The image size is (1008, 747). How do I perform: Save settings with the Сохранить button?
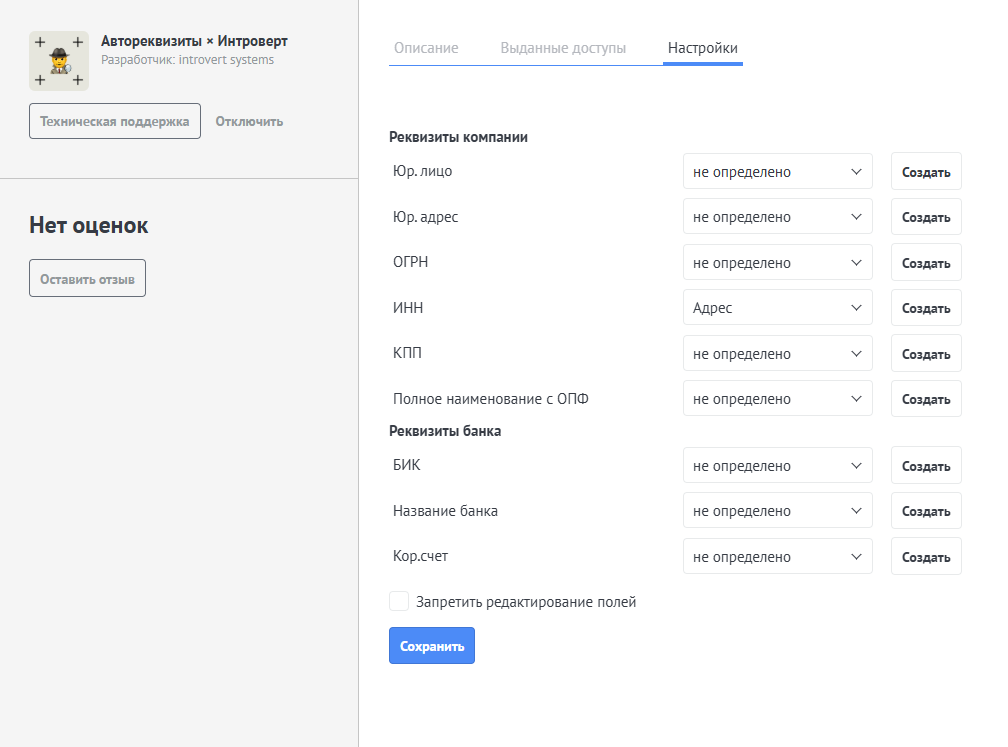432,645
